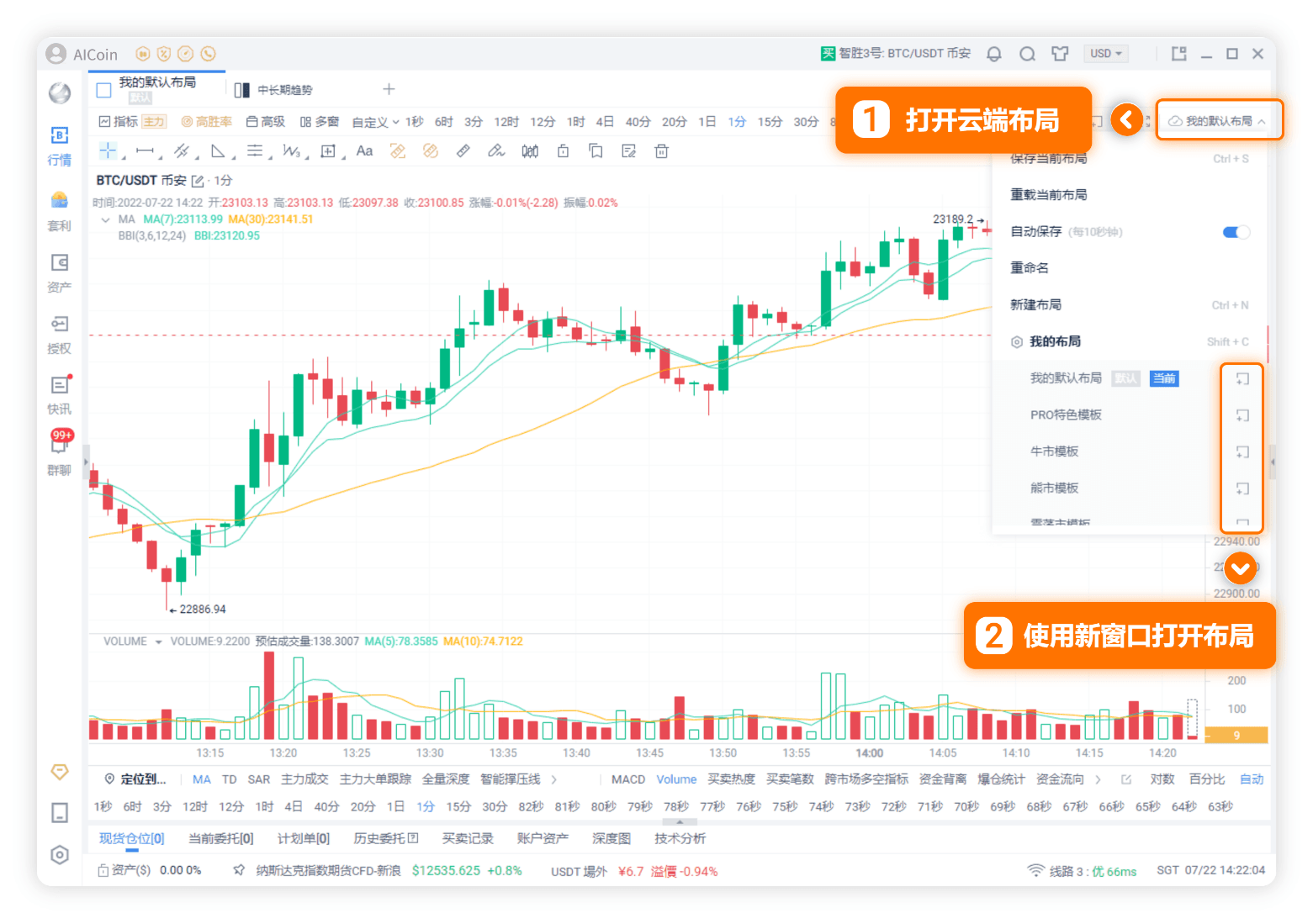
Task: Switch to the 深度图 tab
Action: 611,838
